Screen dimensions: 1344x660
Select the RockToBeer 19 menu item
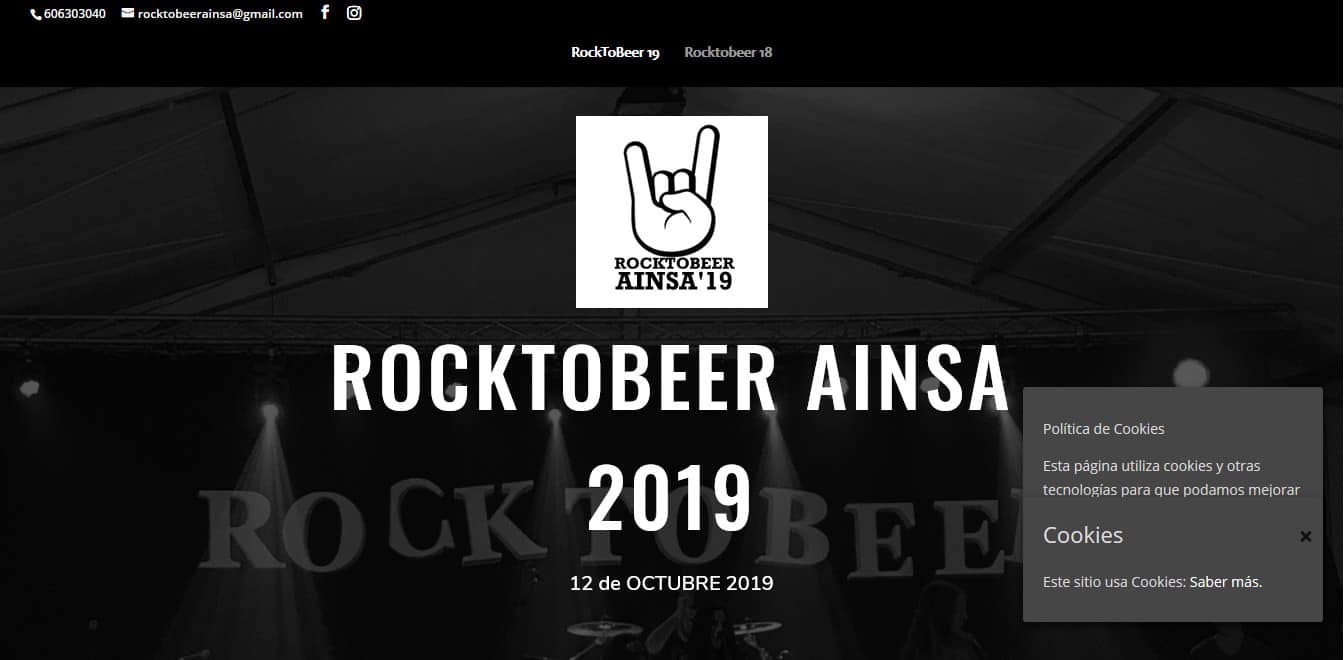click(615, 52)
